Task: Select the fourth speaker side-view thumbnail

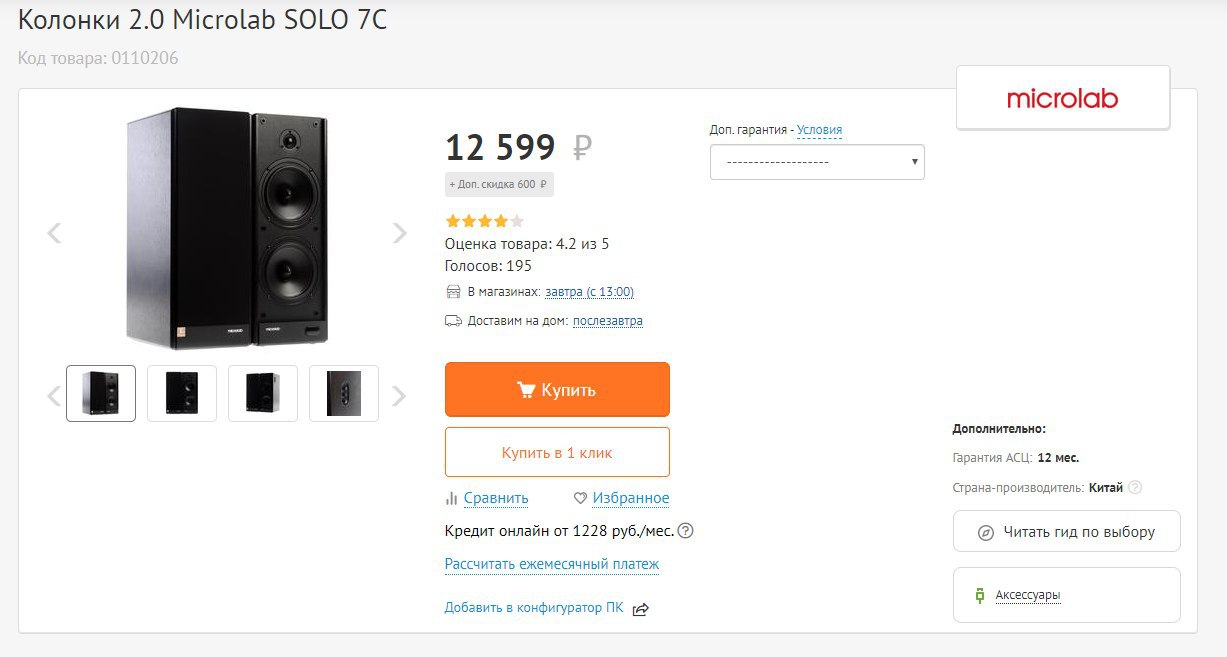Action: (344, 393)
